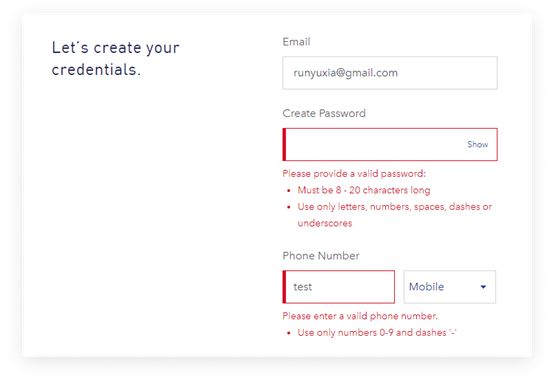
Task: Click the caret arrow beside Mobile
Action: click(483, 287)
